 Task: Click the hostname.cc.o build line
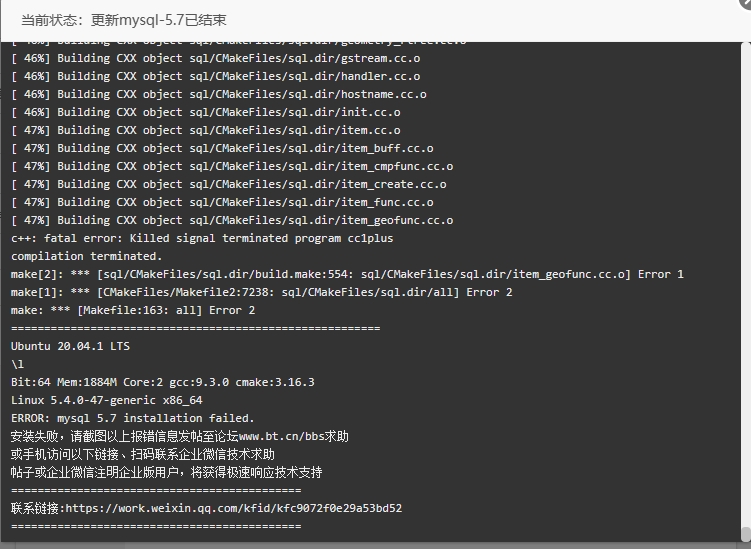(x=219, y=94)
